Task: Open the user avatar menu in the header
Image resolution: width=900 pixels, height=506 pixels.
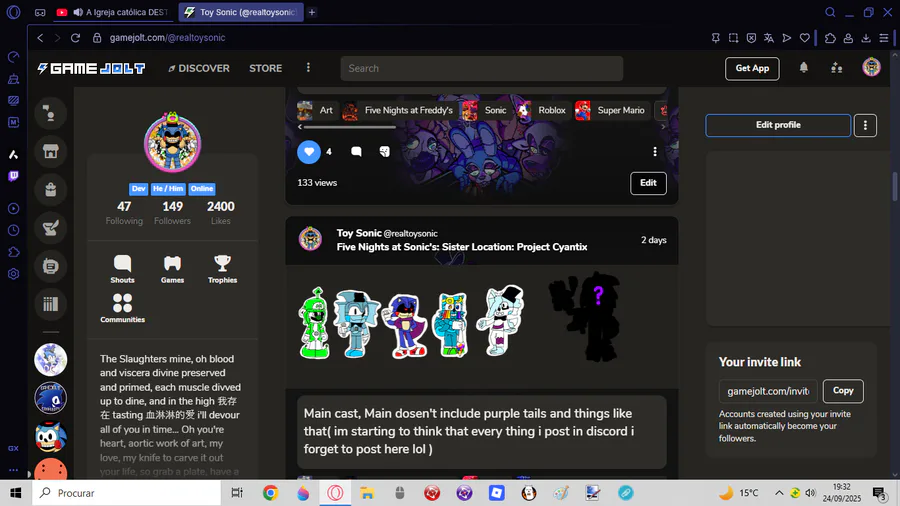Action: point(871,68)
